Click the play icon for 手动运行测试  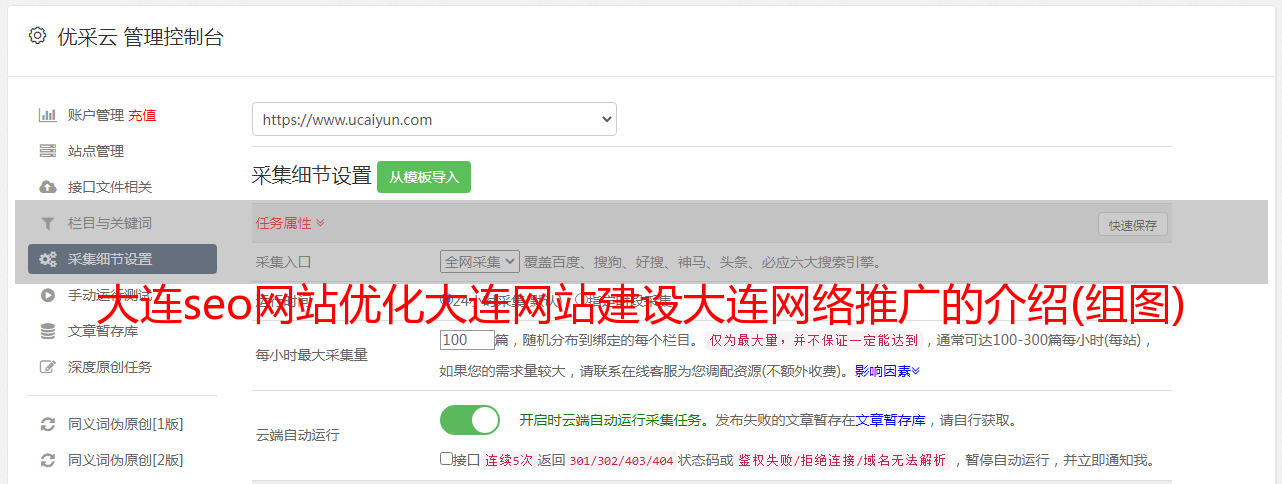[x=47, y=295]
